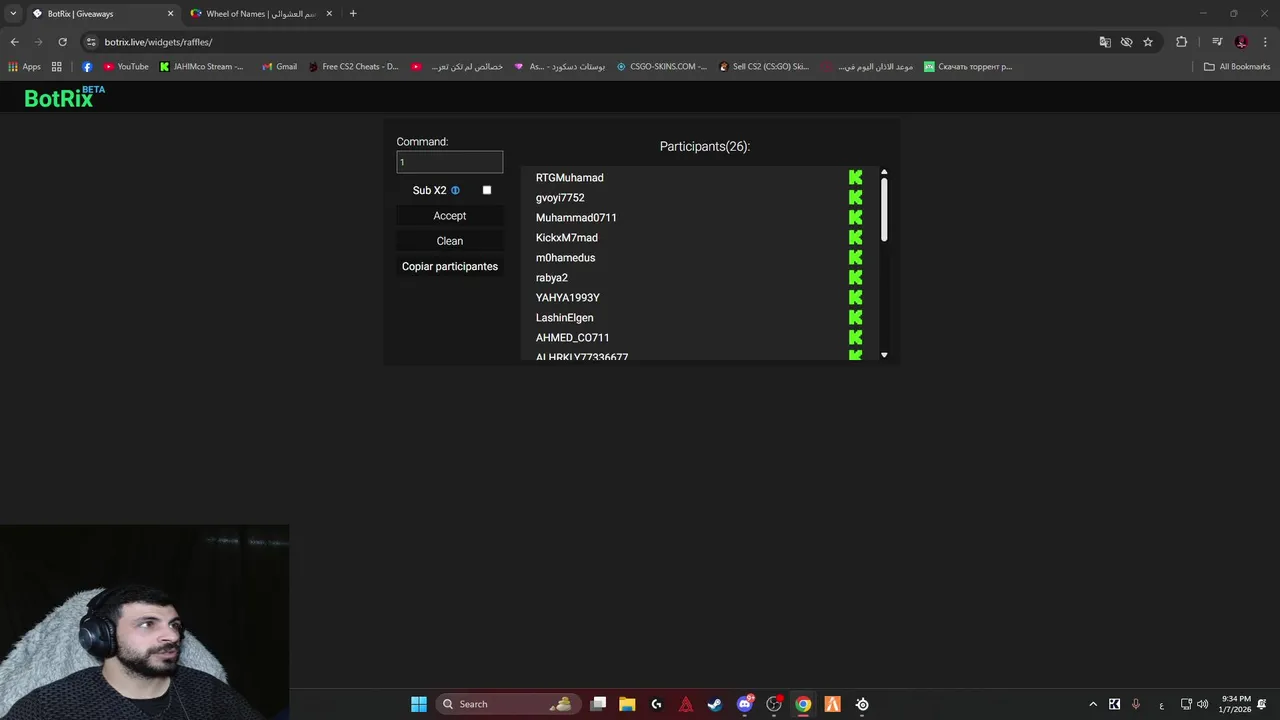The width and height of the screenshot is (1280, 720).
Task: Click the Kick icon beside m0hamedus
Action: [855, 257]
